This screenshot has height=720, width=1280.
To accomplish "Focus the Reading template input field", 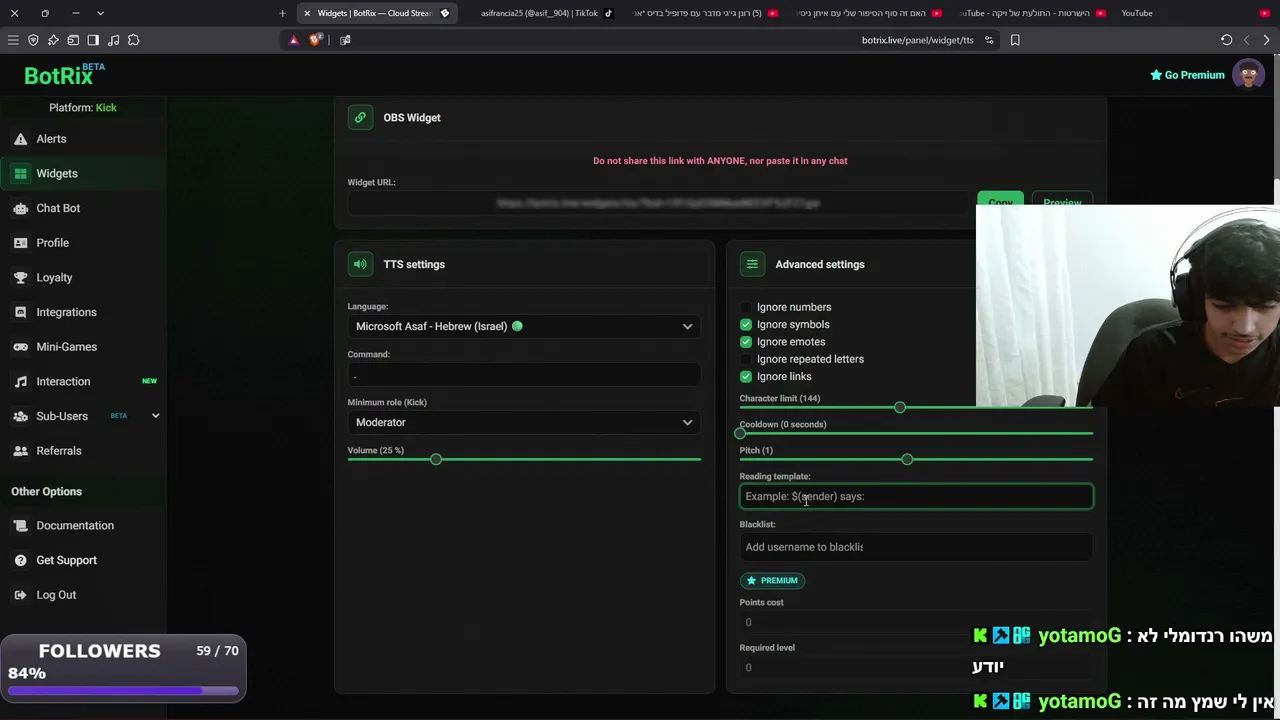I will pos(916,497).
